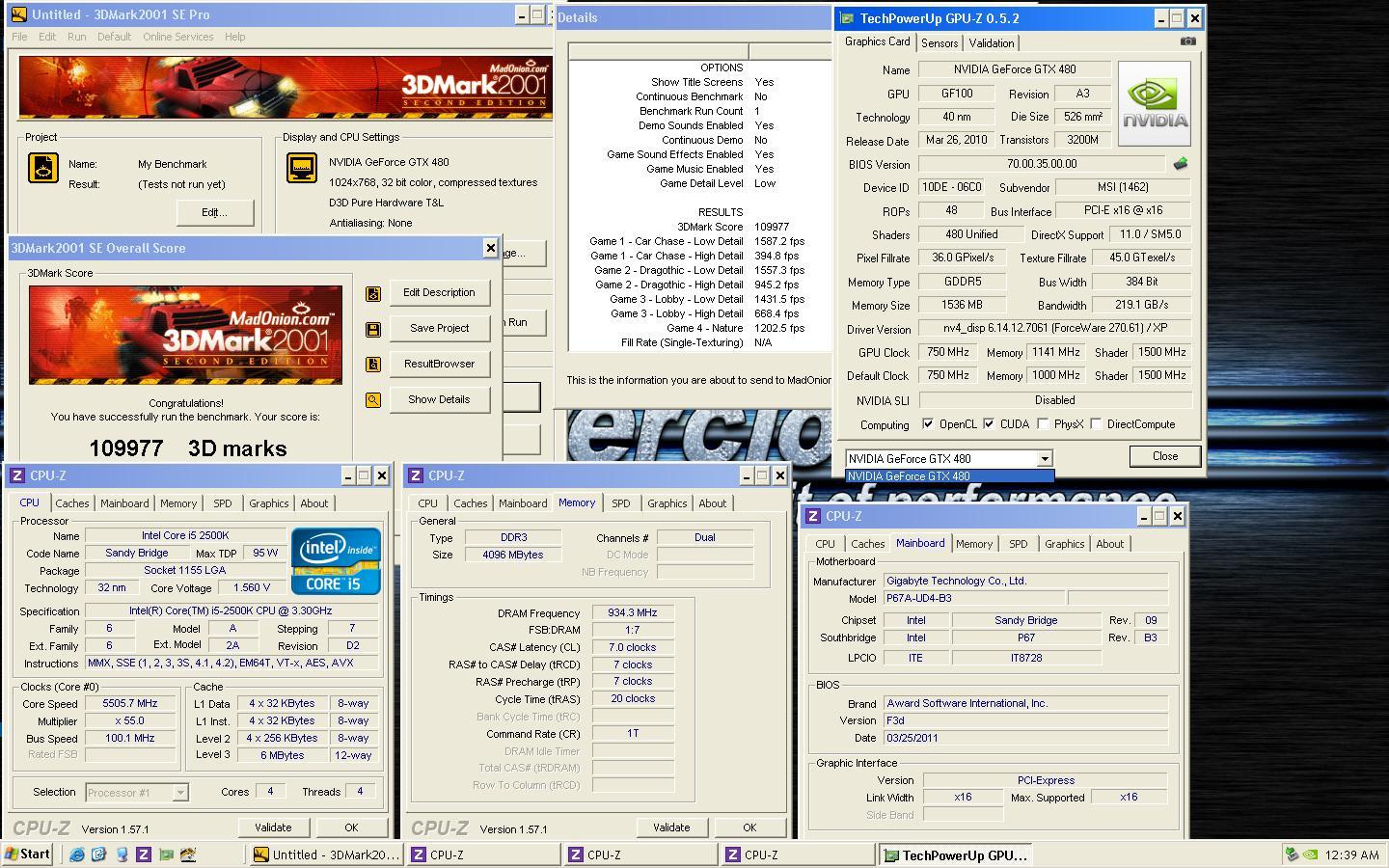The height and width of the screenshot is (868, 1389).
Task: Click the GPU-Z title bar icon
Action: (x=847, y=18)
